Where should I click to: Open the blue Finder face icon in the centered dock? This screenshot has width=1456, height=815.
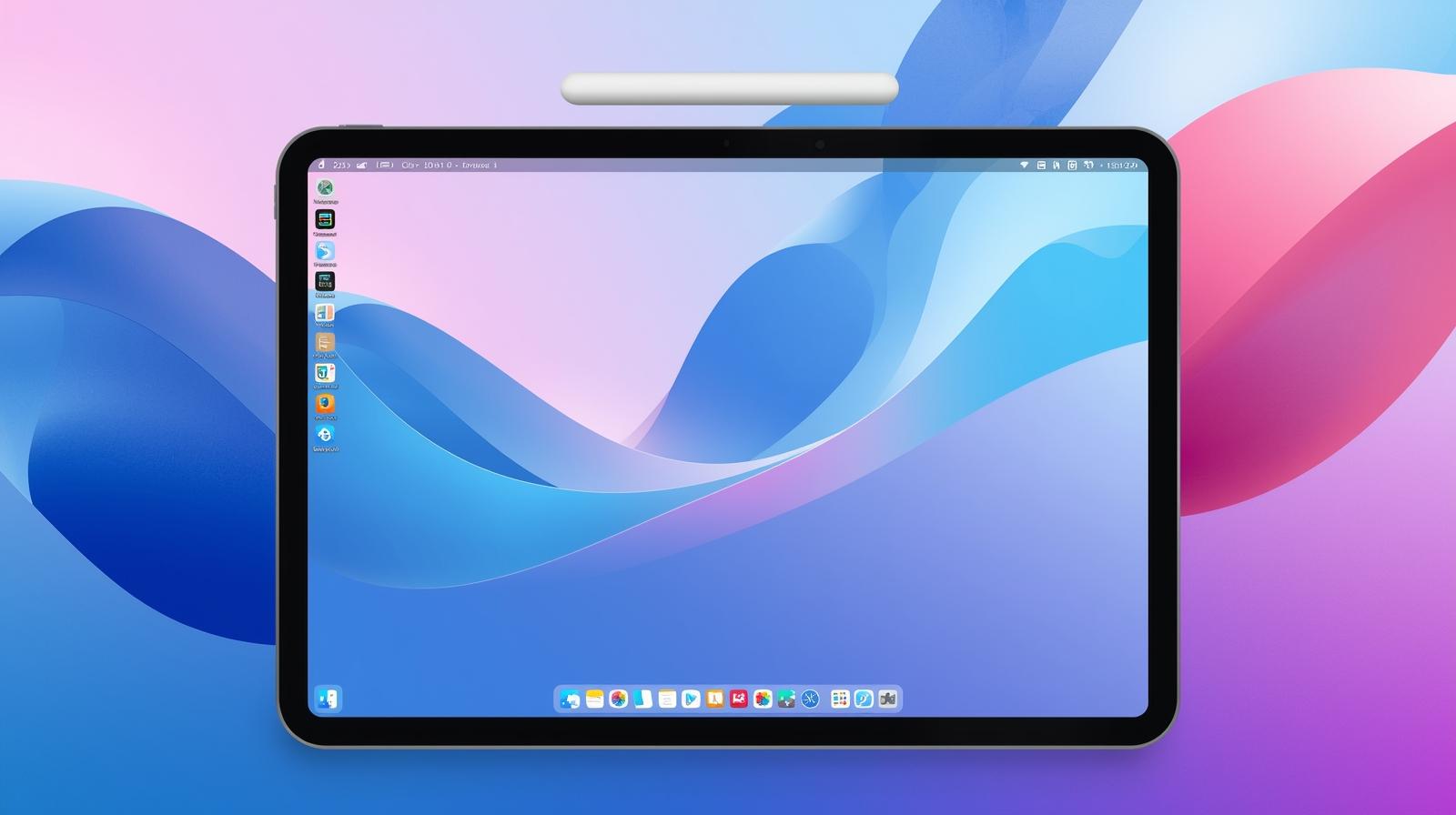click(570, 699)
